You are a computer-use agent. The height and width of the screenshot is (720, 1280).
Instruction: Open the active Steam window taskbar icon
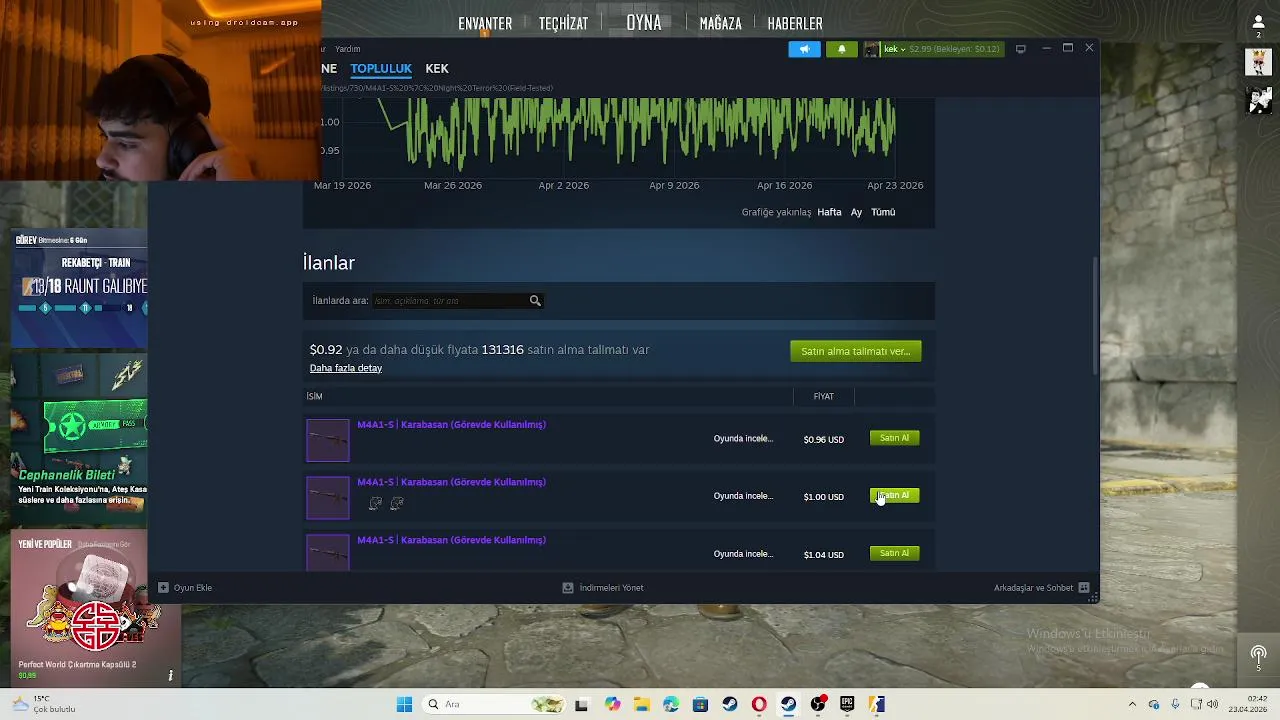tap(788, 704)
